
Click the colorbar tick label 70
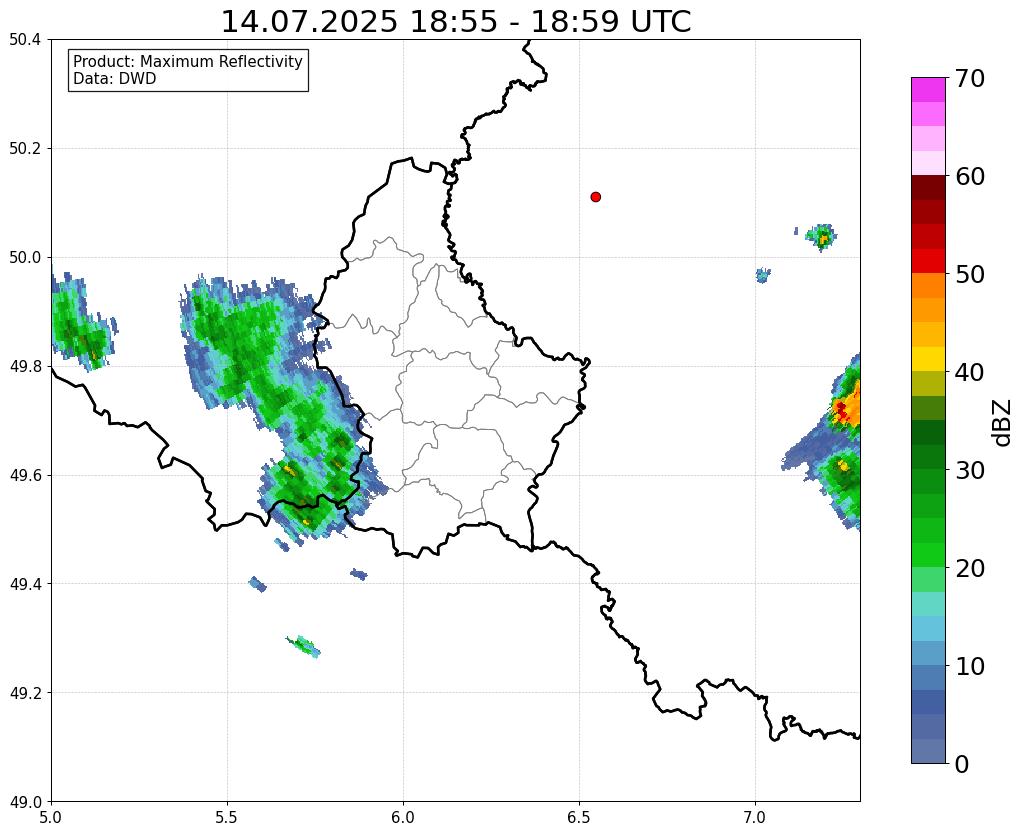point(970,78)
